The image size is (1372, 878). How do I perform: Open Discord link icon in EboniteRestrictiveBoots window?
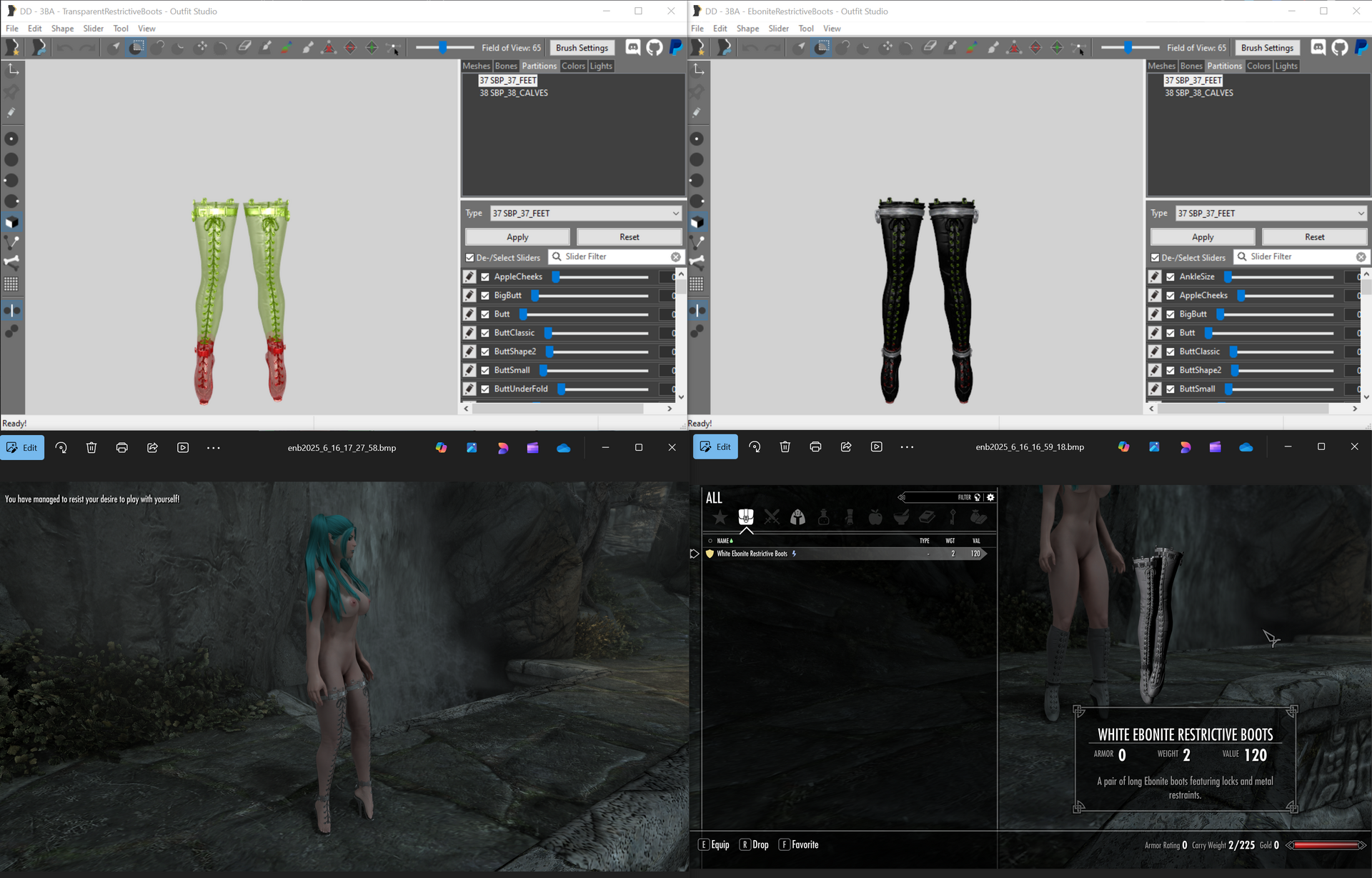point(1318,47)
